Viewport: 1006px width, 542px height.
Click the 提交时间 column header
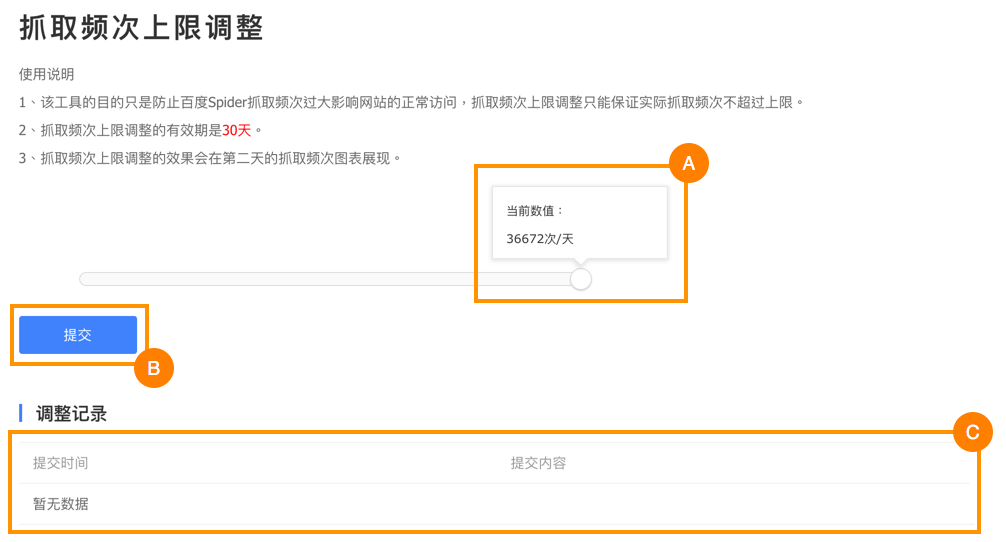point(60,463)
